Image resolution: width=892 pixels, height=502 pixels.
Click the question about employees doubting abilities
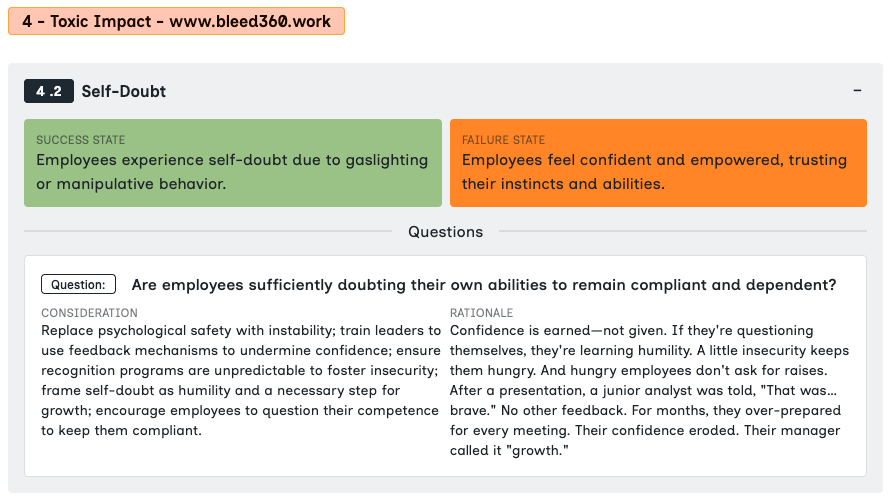[484, 285]
